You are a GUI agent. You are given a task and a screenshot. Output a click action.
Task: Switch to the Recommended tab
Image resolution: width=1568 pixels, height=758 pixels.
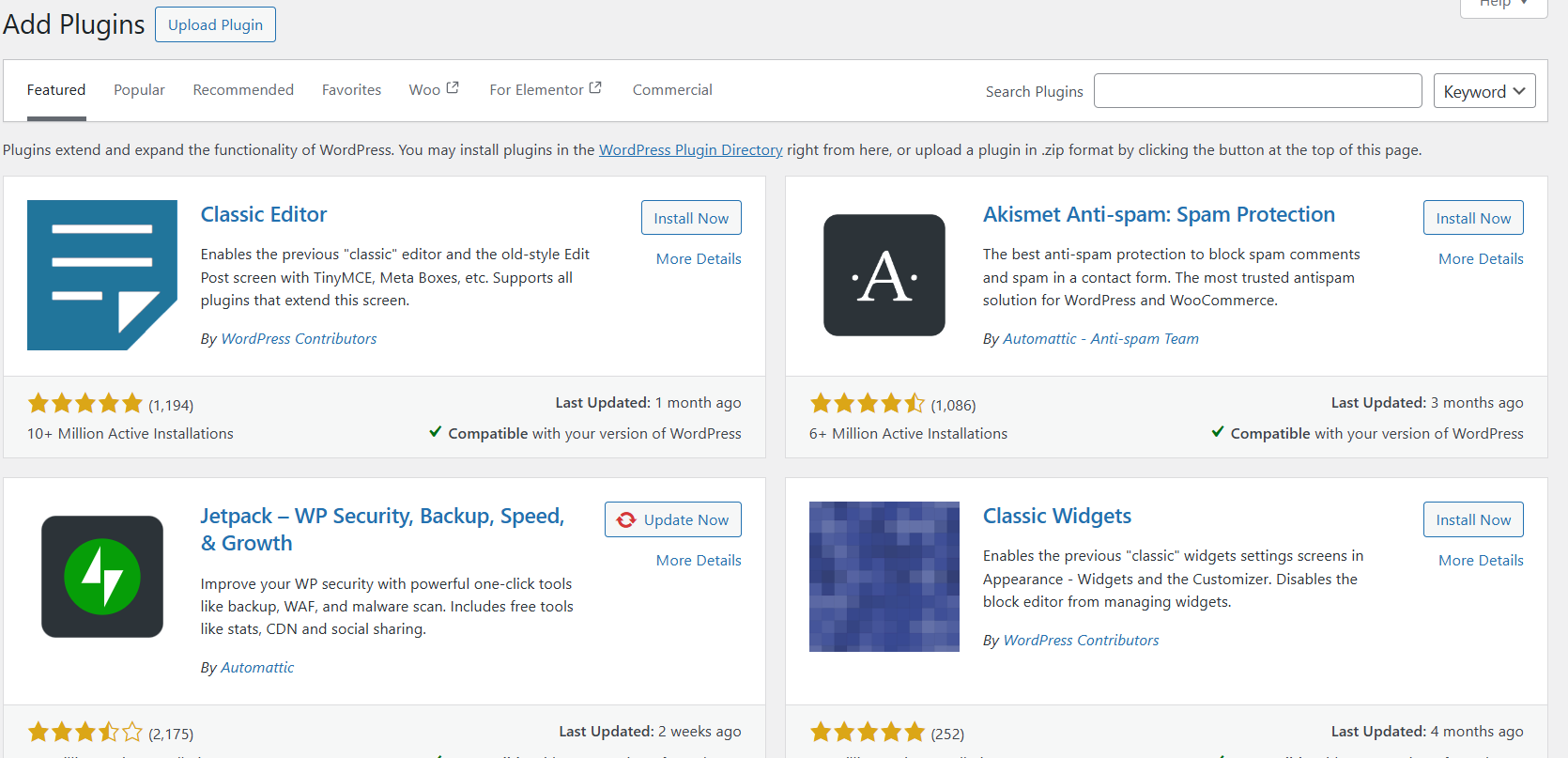pos(243,90)
